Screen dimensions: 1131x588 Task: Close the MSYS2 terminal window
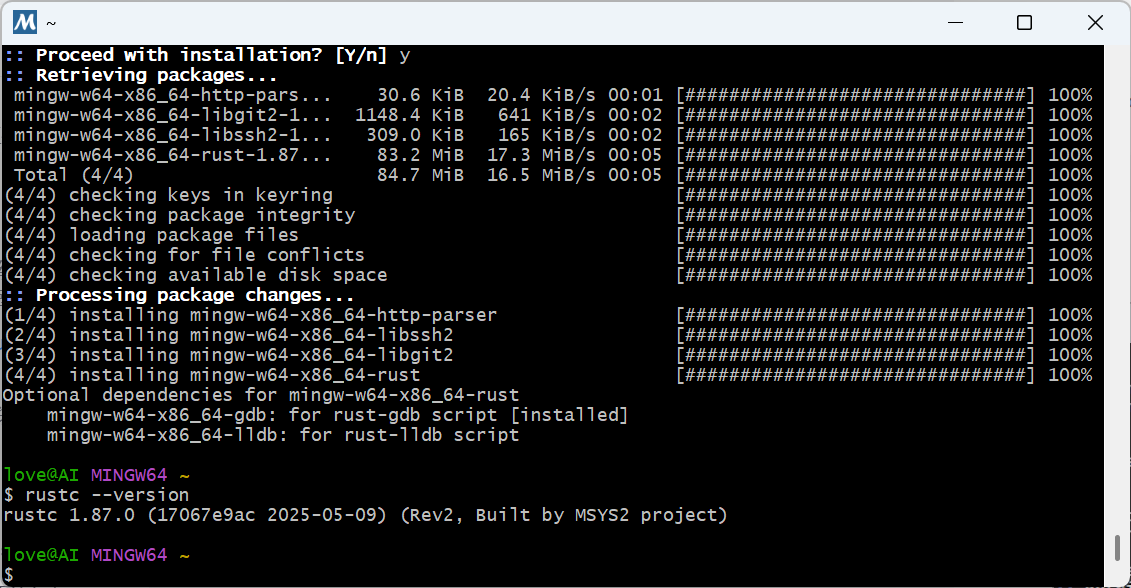[1095, 22]
